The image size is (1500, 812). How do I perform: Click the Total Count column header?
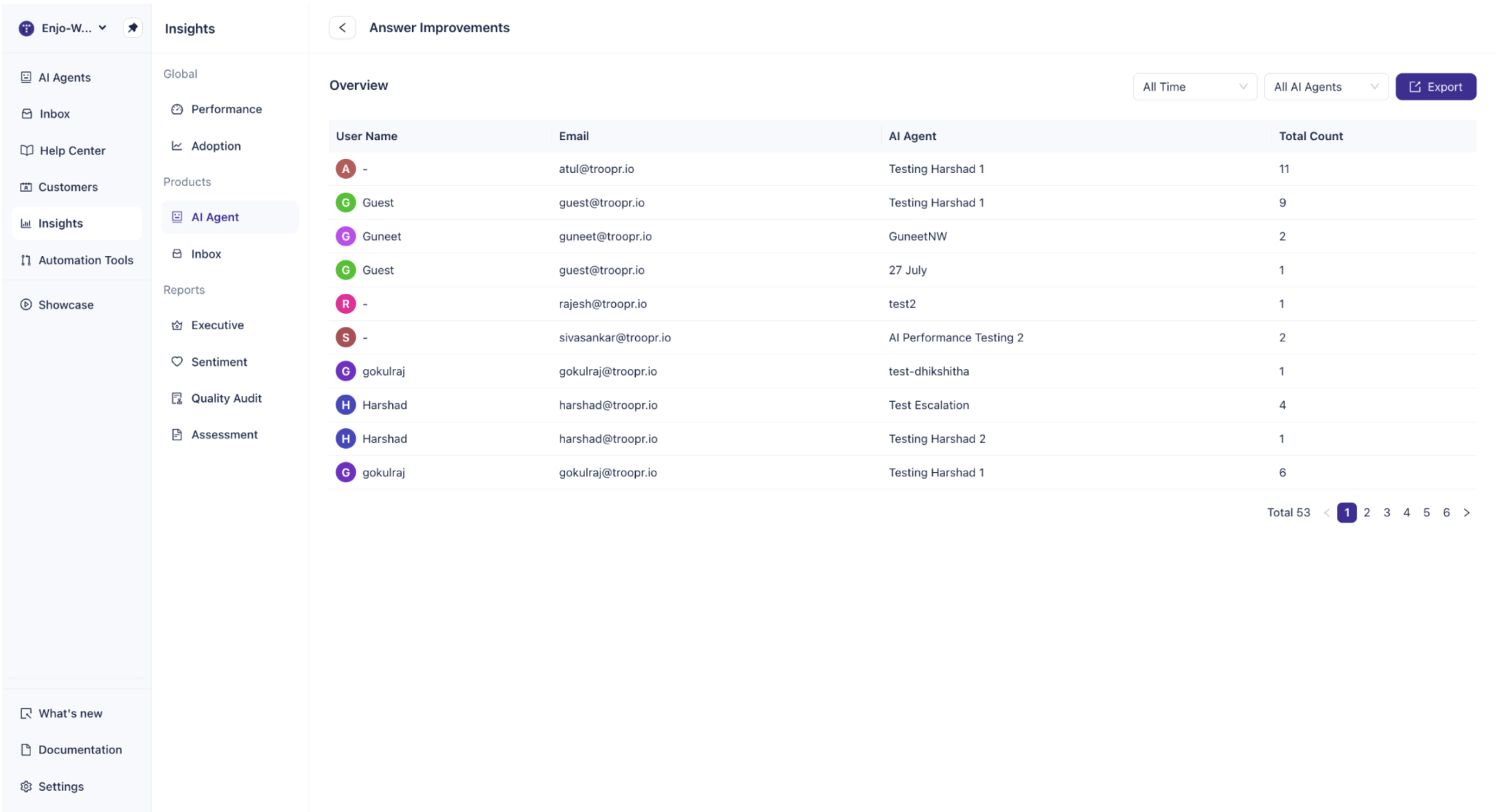pos(1311,136)
